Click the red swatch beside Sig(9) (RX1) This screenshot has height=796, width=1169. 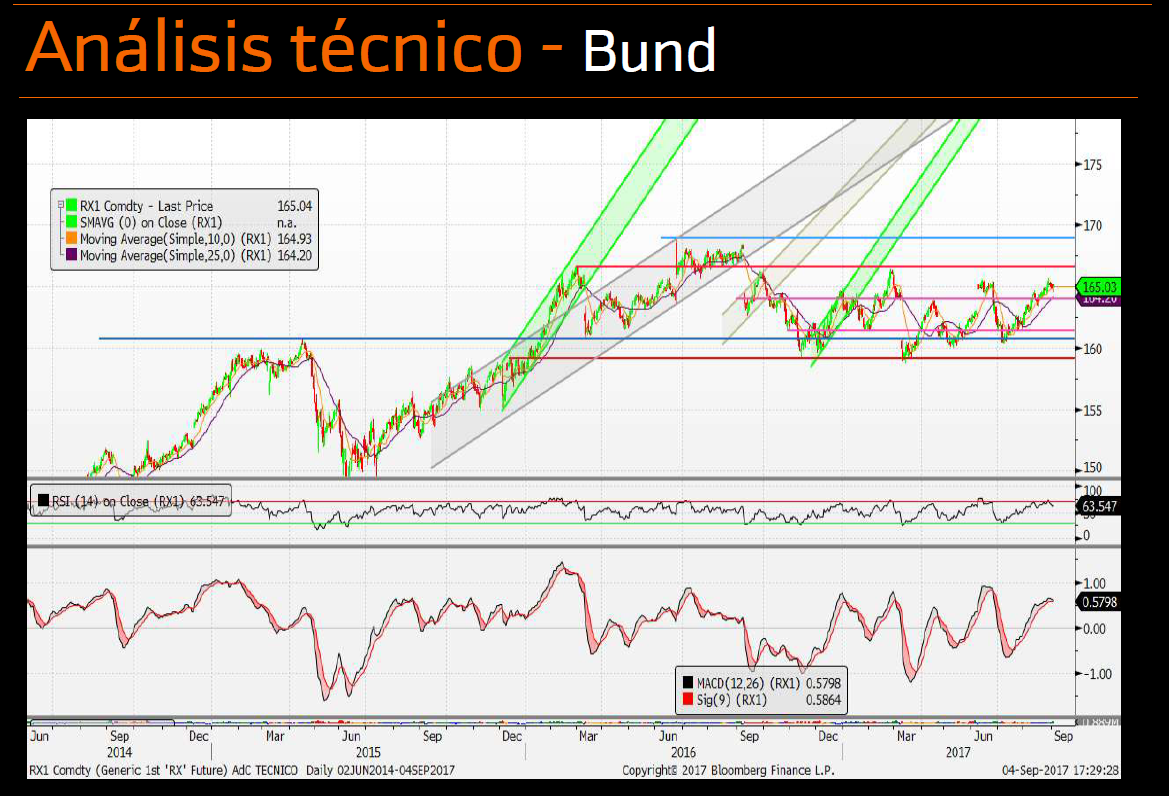pyautogui.click(x=687, y=699)
